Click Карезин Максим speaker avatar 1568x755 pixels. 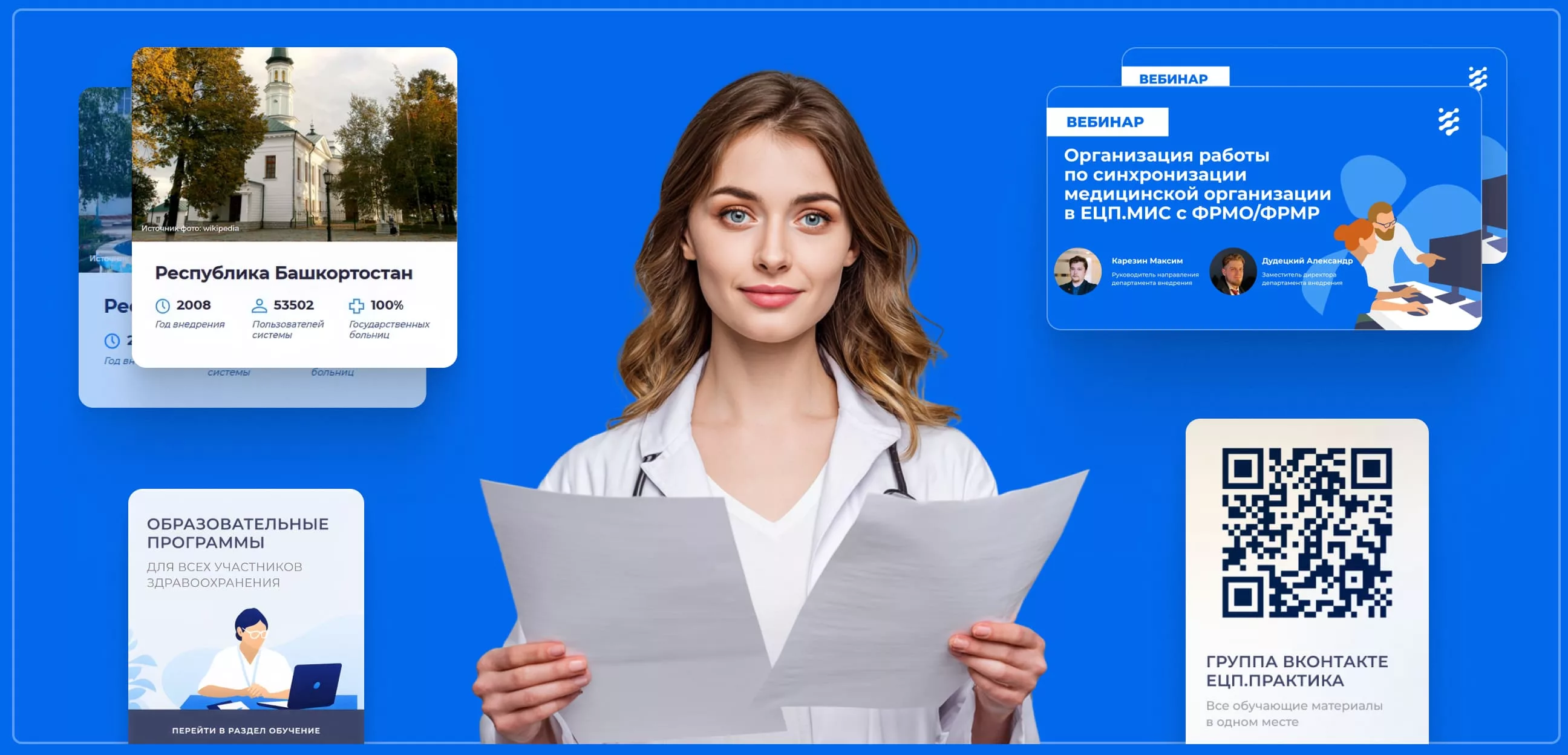(1078, 271)
